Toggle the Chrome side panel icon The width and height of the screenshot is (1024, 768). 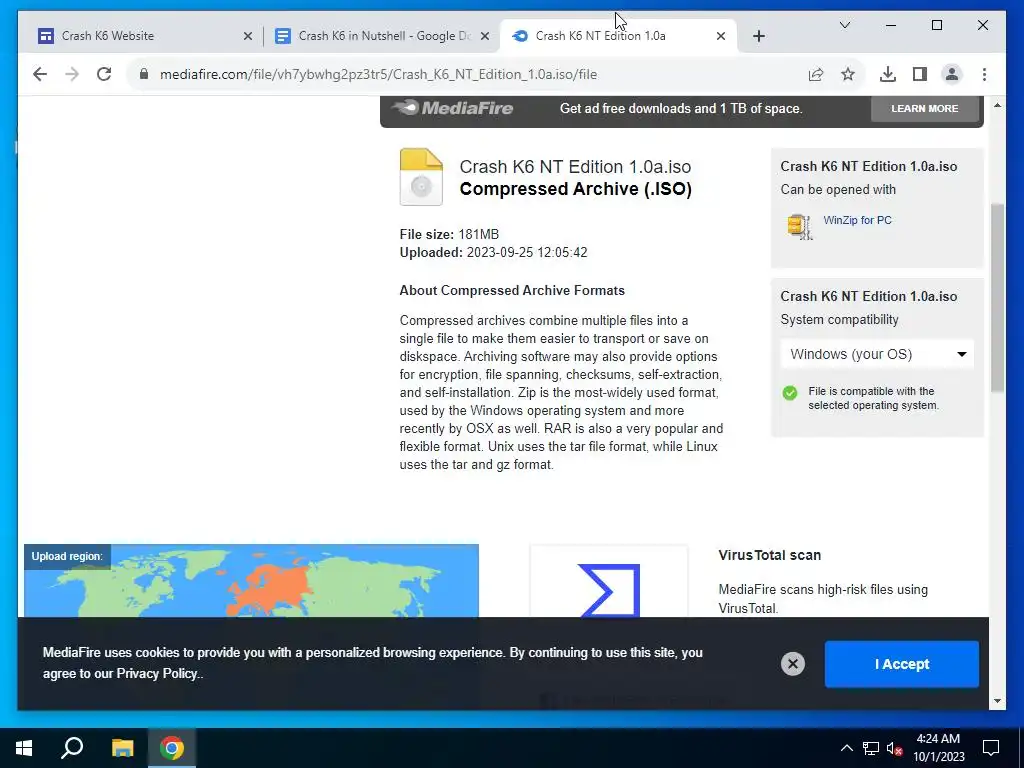920,74
